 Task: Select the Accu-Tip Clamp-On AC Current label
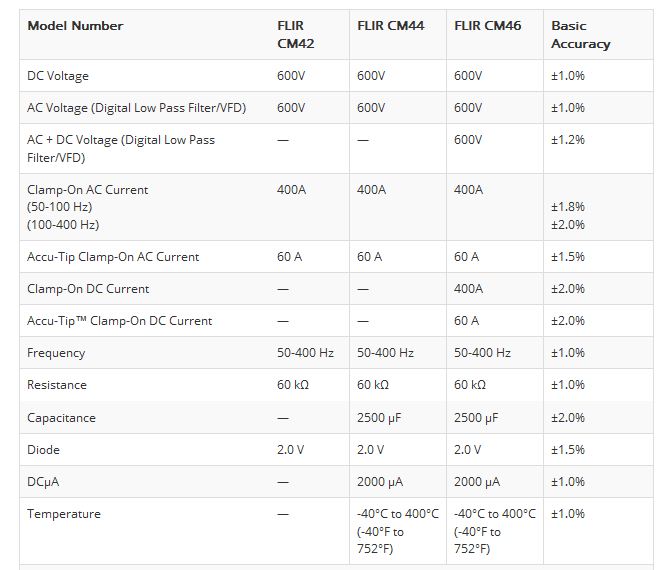coord(113,257)
